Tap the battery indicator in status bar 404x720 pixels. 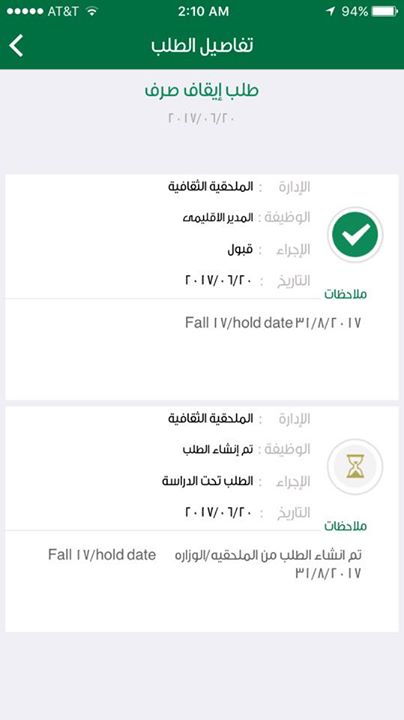coord(384,11)
